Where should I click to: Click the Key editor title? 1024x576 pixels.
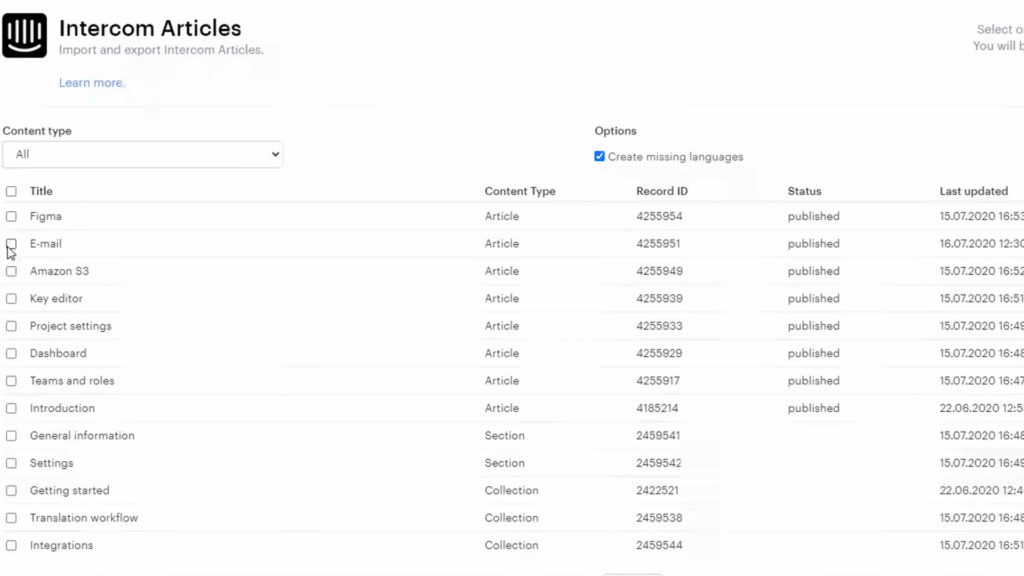56,298
